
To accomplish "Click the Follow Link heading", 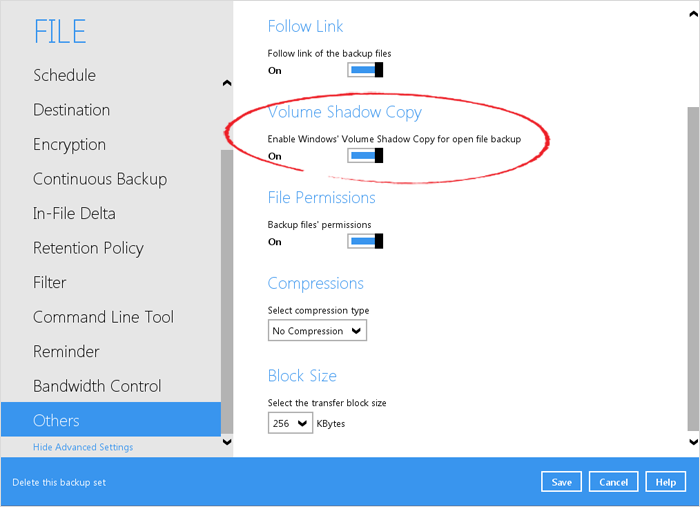I will [305, 26].
